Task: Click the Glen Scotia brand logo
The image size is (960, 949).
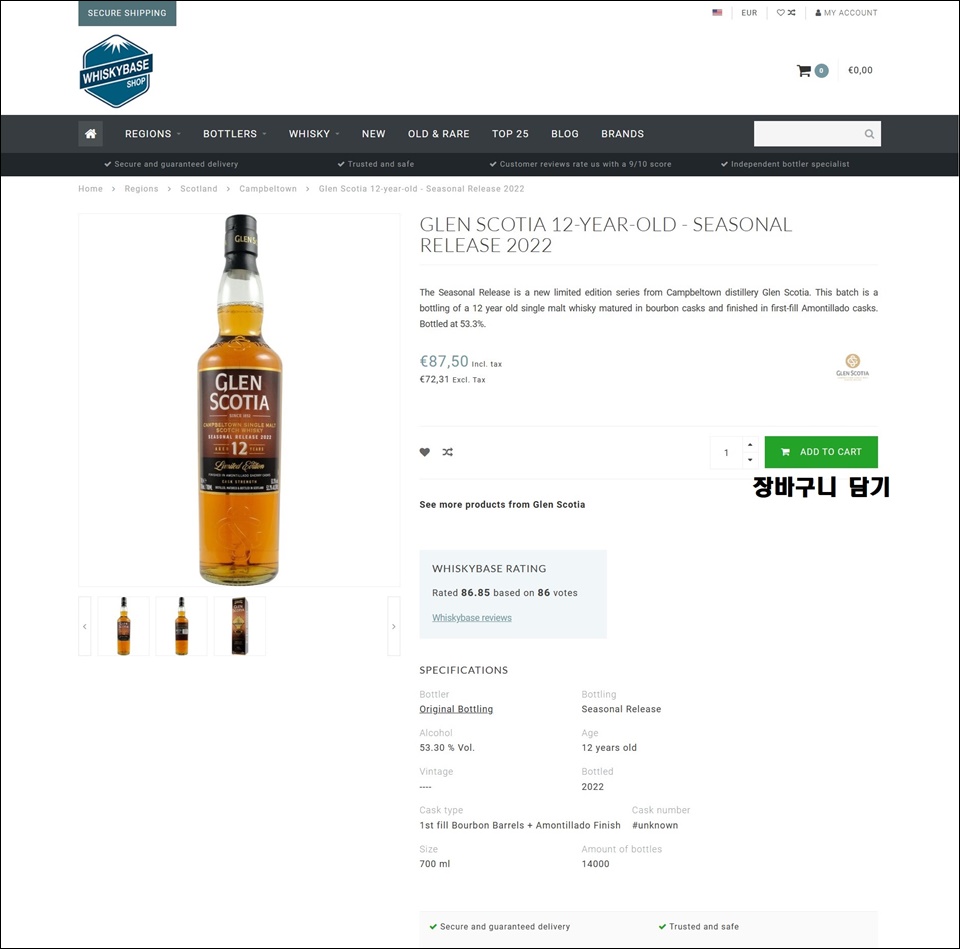Action: 852,367
